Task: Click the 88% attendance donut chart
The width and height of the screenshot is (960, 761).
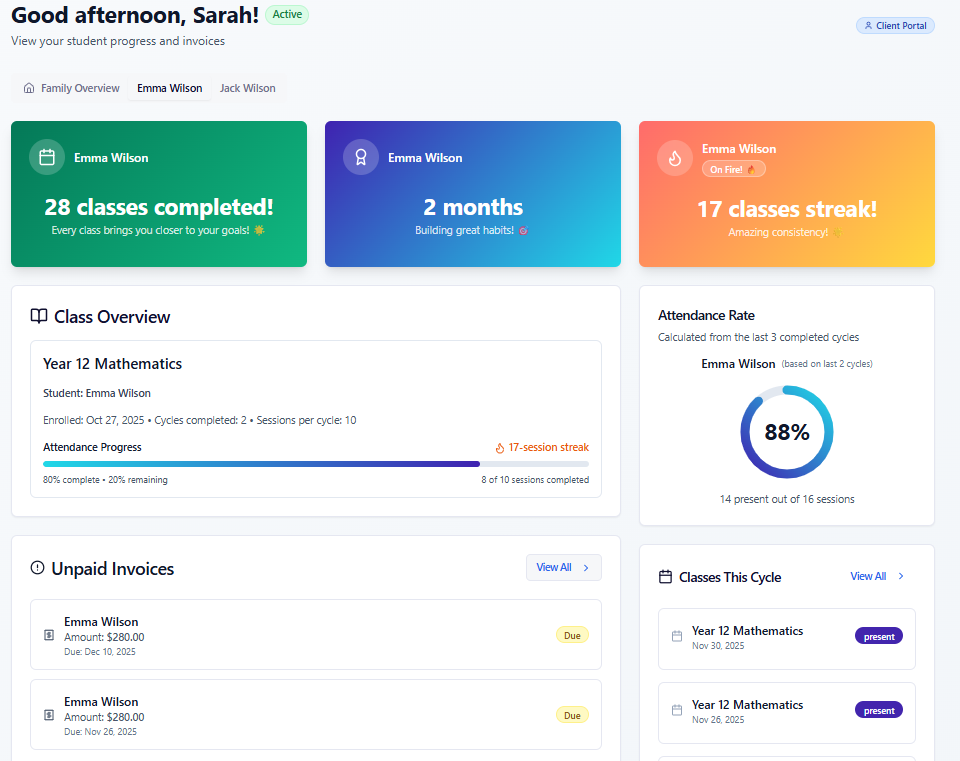Action: (x=786, y=431)
